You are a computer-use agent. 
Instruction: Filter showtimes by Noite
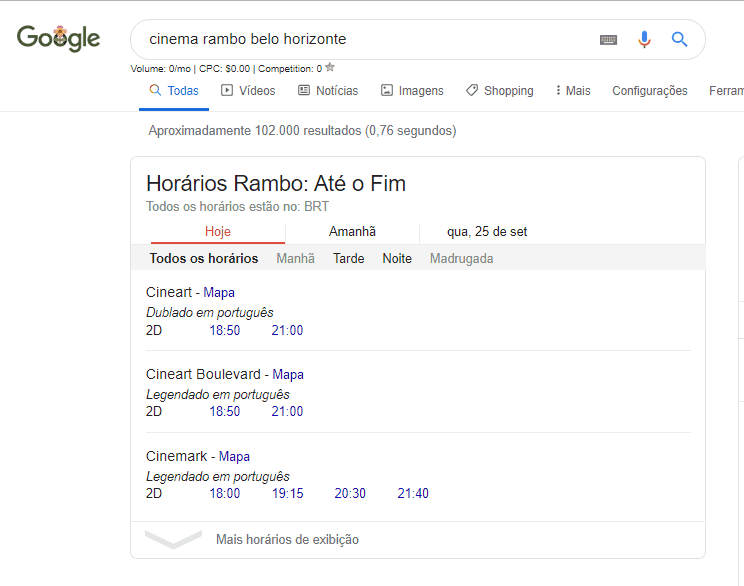(397, 258)
